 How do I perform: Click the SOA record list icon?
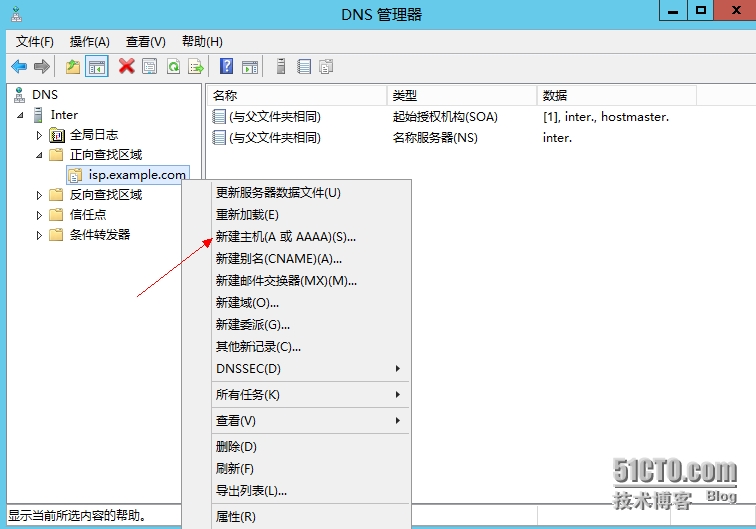[x=219, y=117]
